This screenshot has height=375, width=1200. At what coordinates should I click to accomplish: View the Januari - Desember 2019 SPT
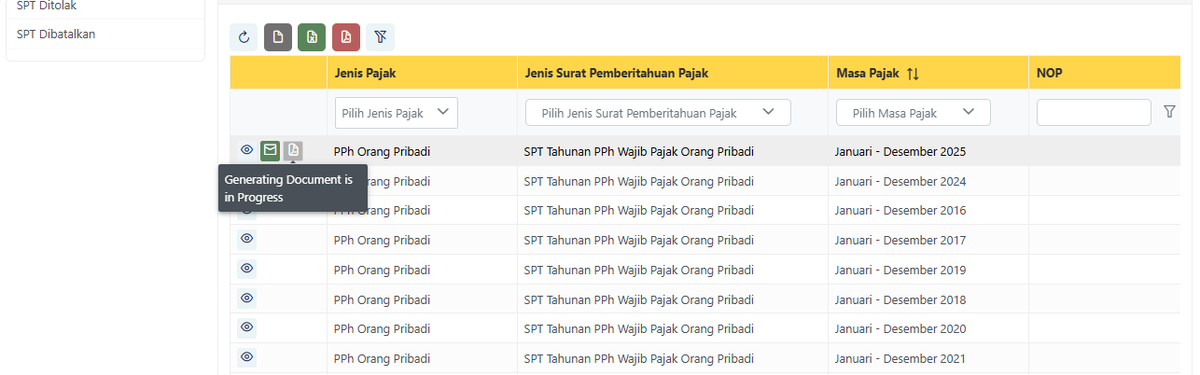[247, 268]
